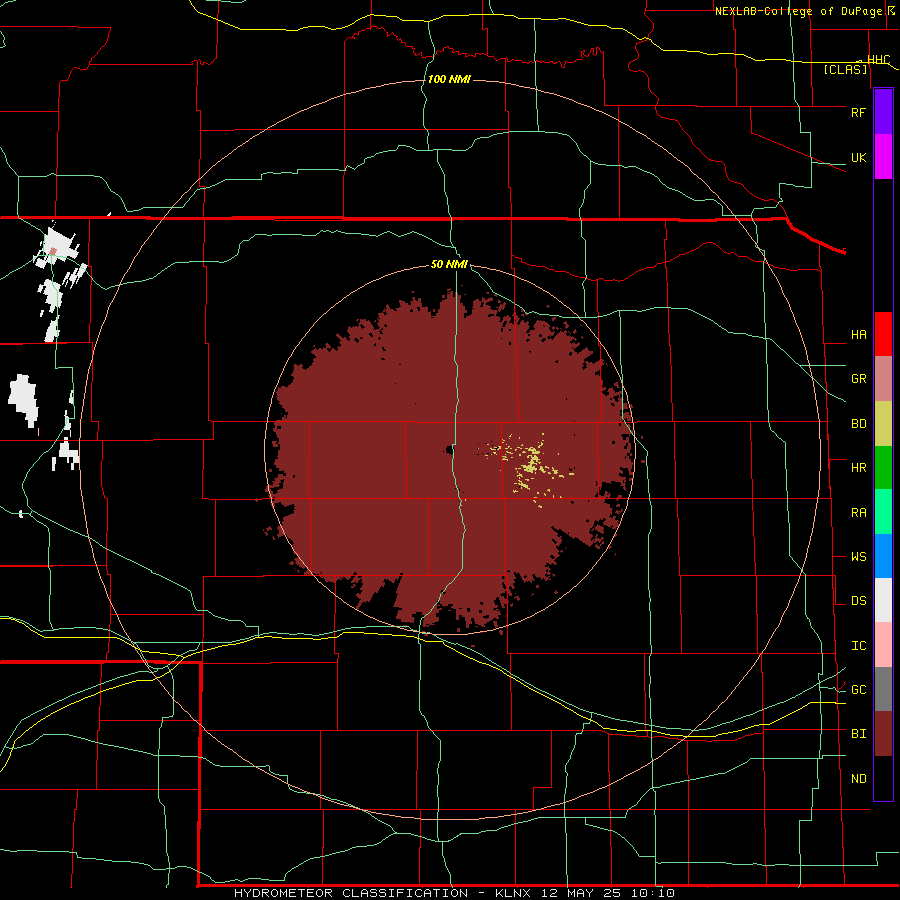Image resolution: width=900 pixels, height=900 pixels.
Task: Click the DS white legend swatch
Action: point(883,600)
